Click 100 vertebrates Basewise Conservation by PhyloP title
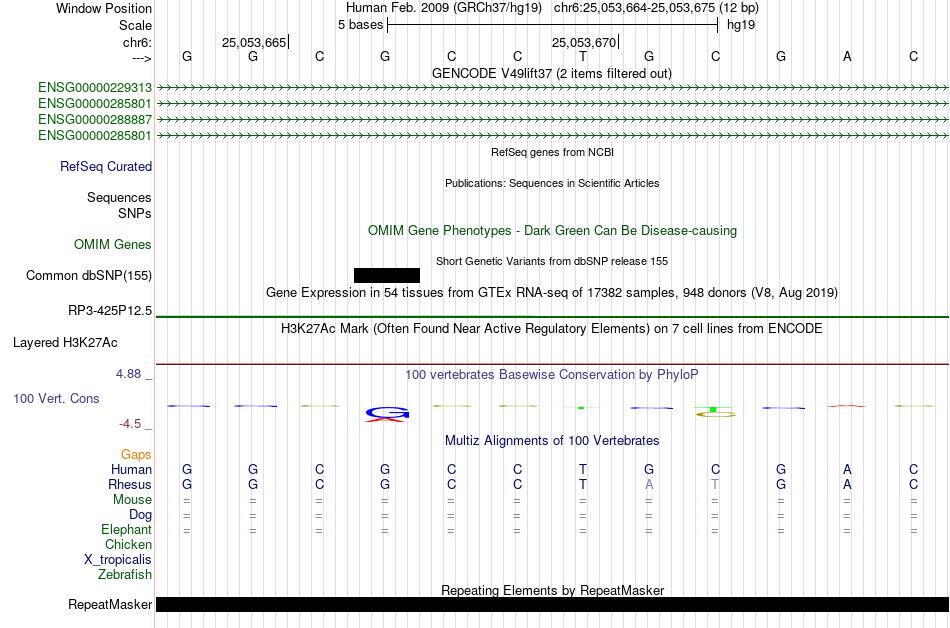Viewport: 950px width, 628px height. click(552, 375)
